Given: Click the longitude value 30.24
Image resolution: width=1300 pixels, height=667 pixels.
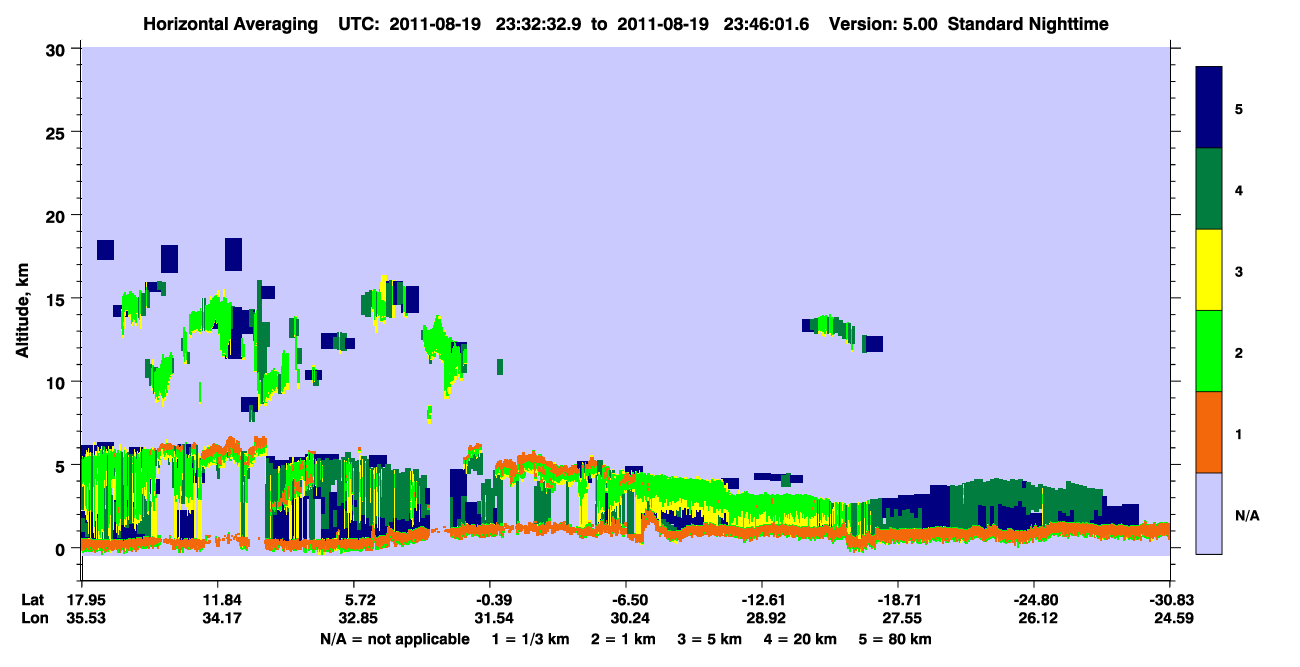Looking at the screenshot, I should (x=629, y=619).
